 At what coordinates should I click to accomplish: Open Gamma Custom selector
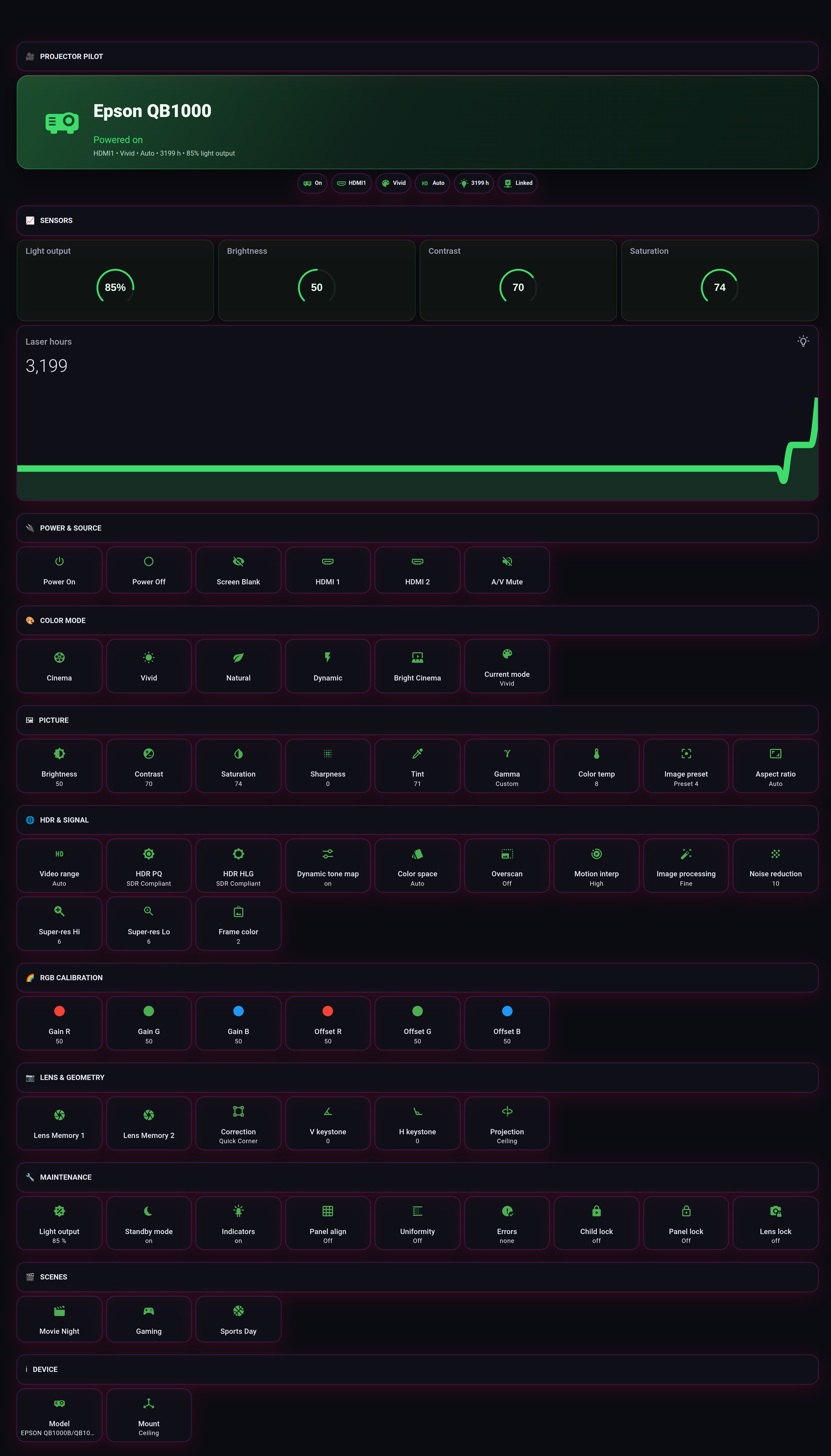(x=507, y=766)
